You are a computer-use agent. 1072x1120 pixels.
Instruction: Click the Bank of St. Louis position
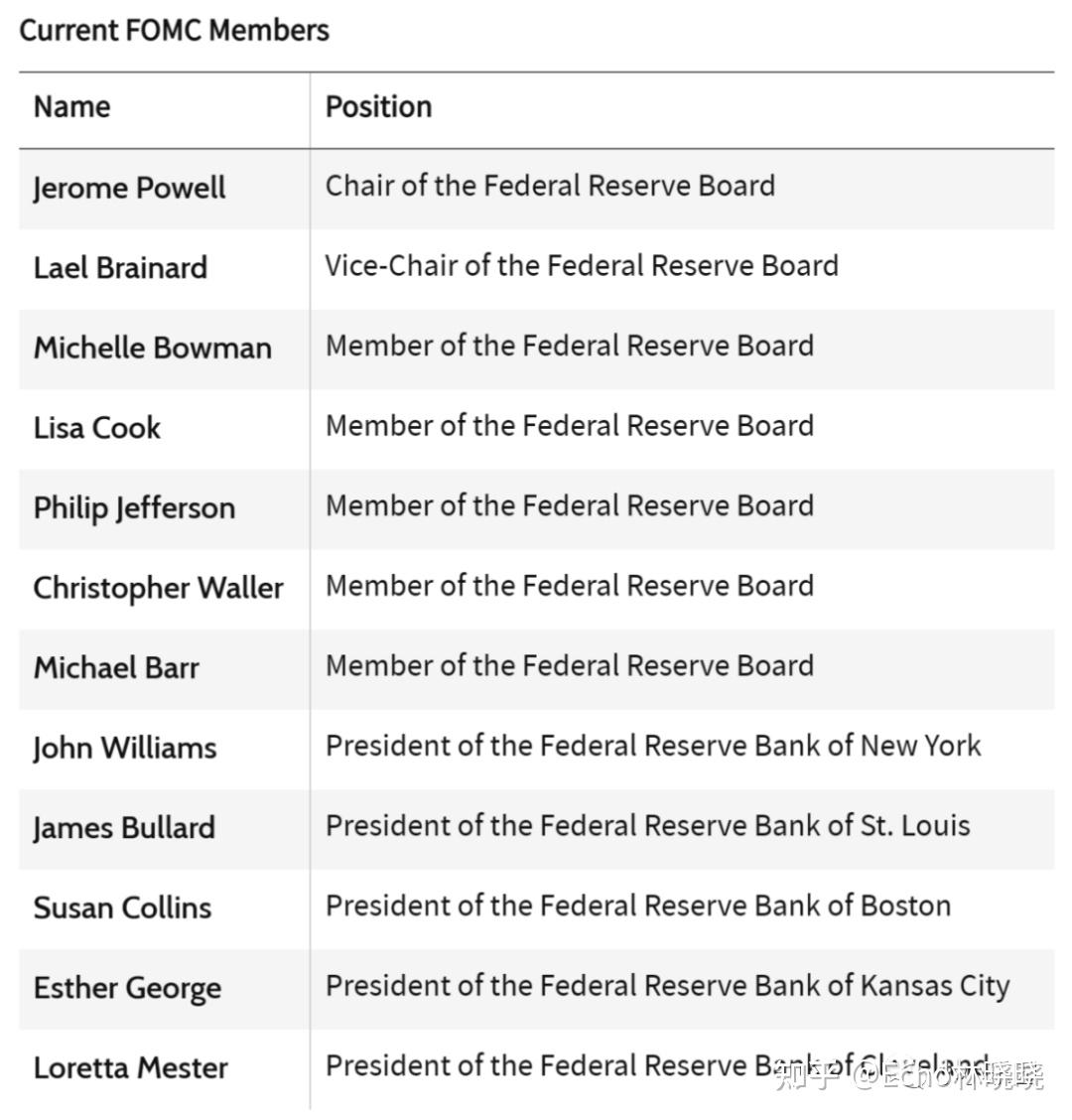tap(647, 826)
